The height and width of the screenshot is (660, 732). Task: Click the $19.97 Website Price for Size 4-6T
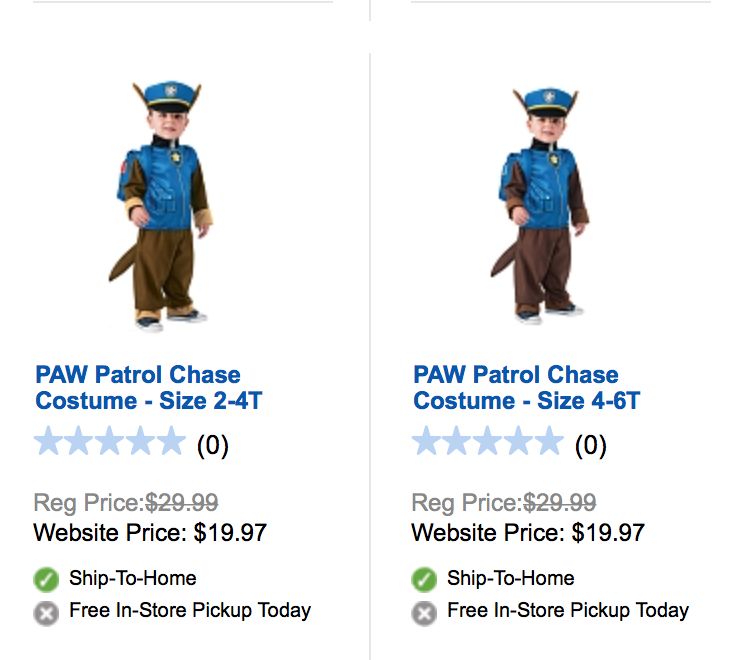coord(608,532)
